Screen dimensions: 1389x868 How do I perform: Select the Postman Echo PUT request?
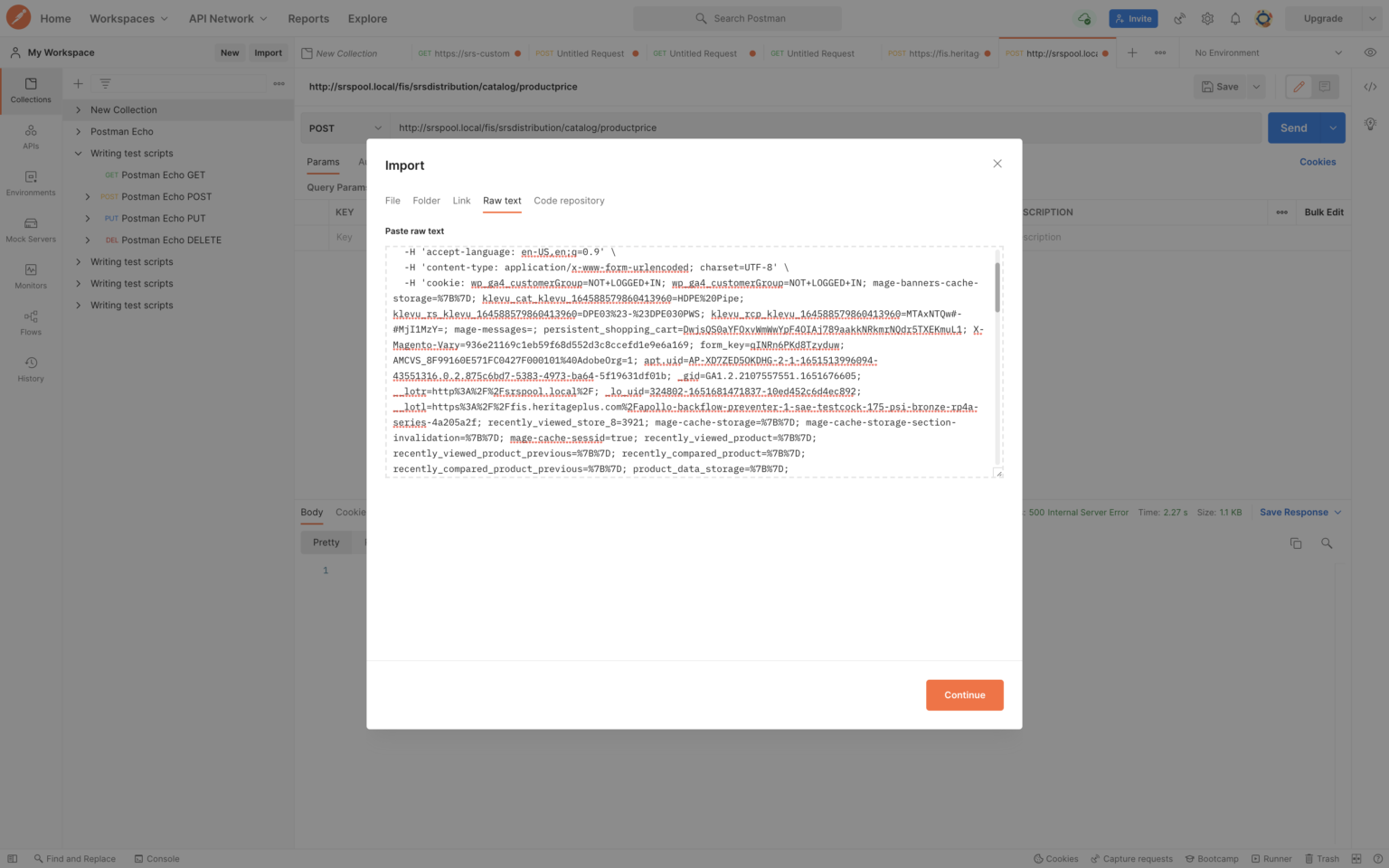tap(163, 218)
